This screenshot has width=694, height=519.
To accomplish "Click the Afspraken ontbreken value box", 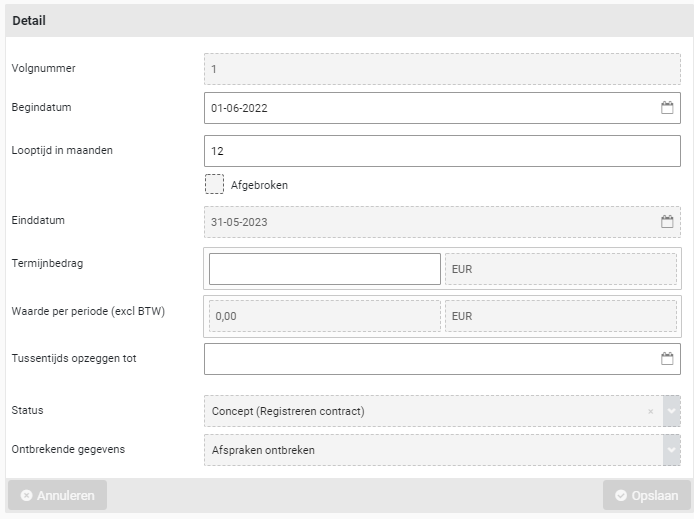I will [x=430, y=450].
